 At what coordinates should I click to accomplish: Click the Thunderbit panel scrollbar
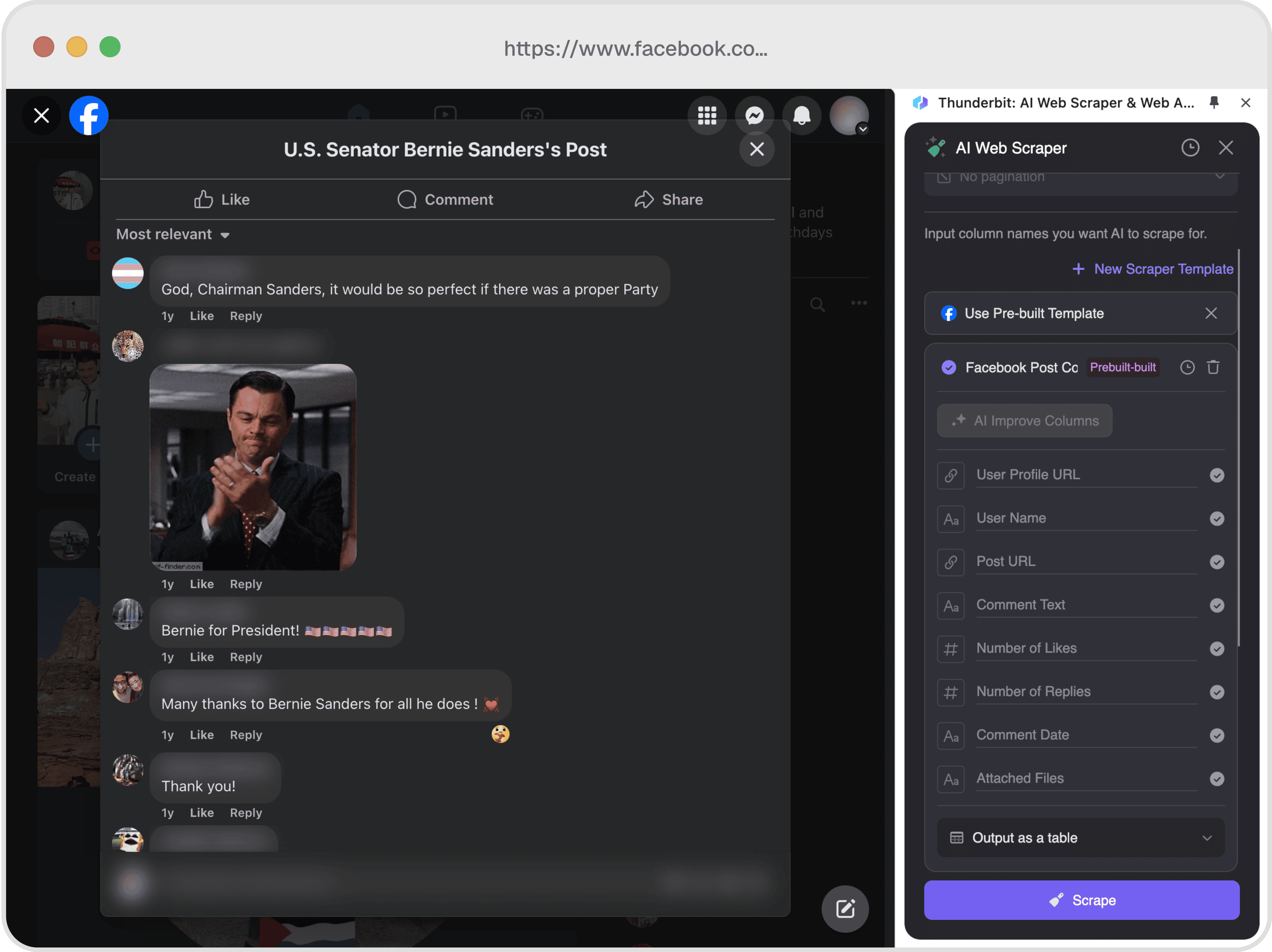coord(1238,449)
